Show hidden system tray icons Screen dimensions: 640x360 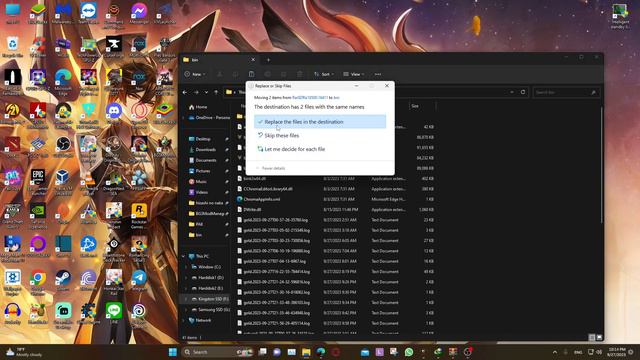pos(555,352)
